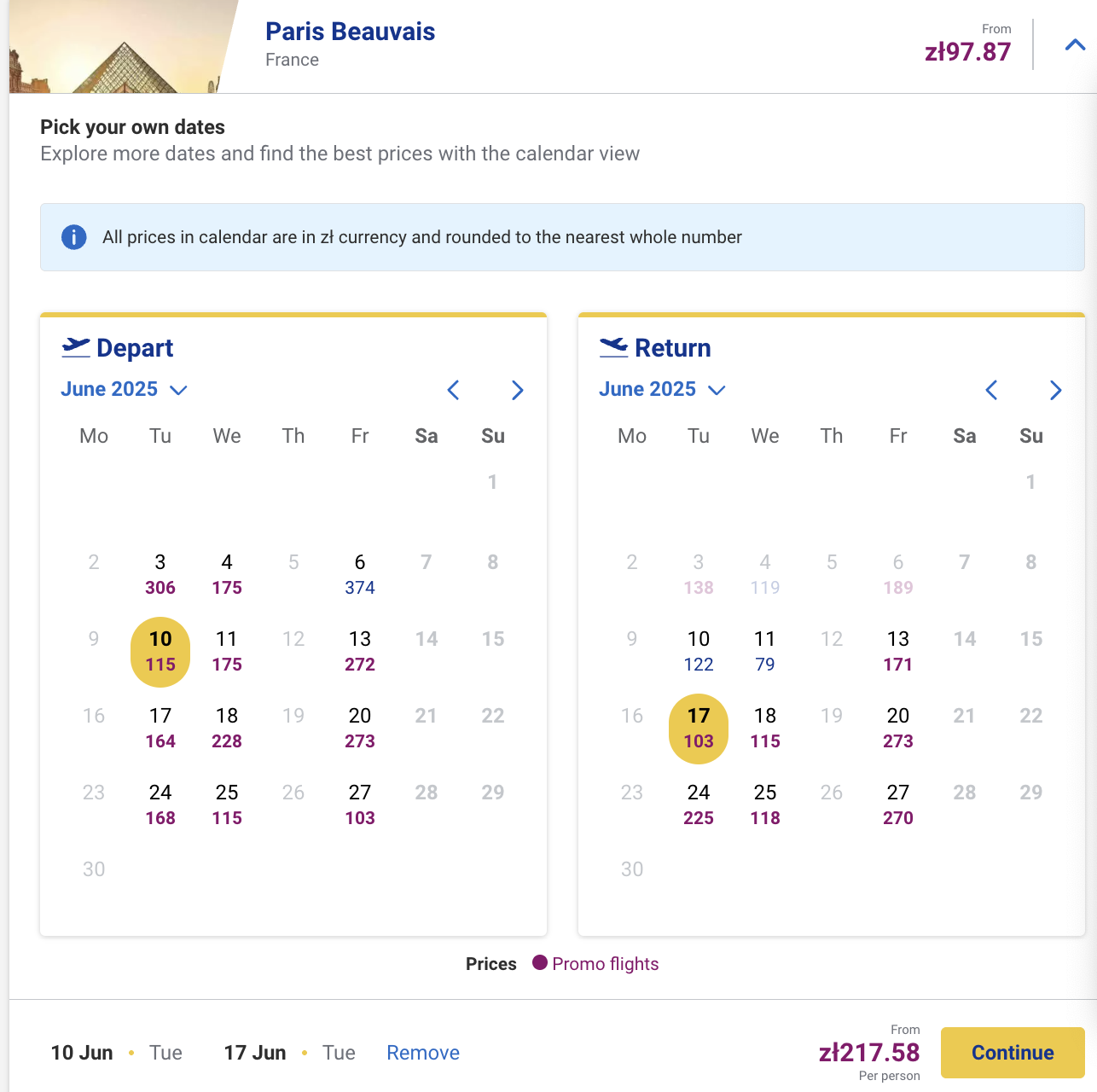Click the departing plane icon next to Depart
Image resolution: width=1097 pixels, height=1092 pixels.
click(76, 347)
